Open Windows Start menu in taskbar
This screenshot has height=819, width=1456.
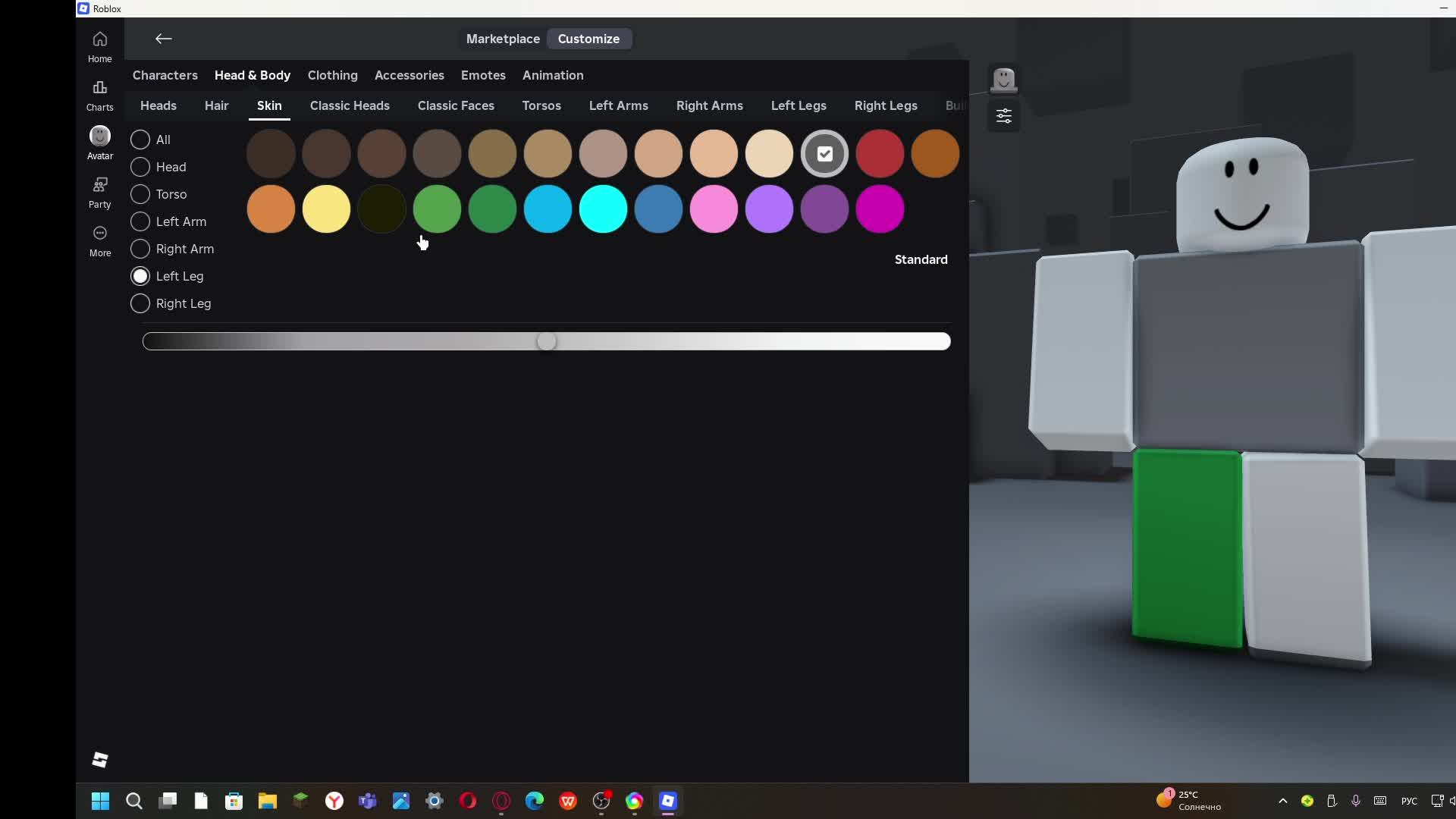pos(100,801)
